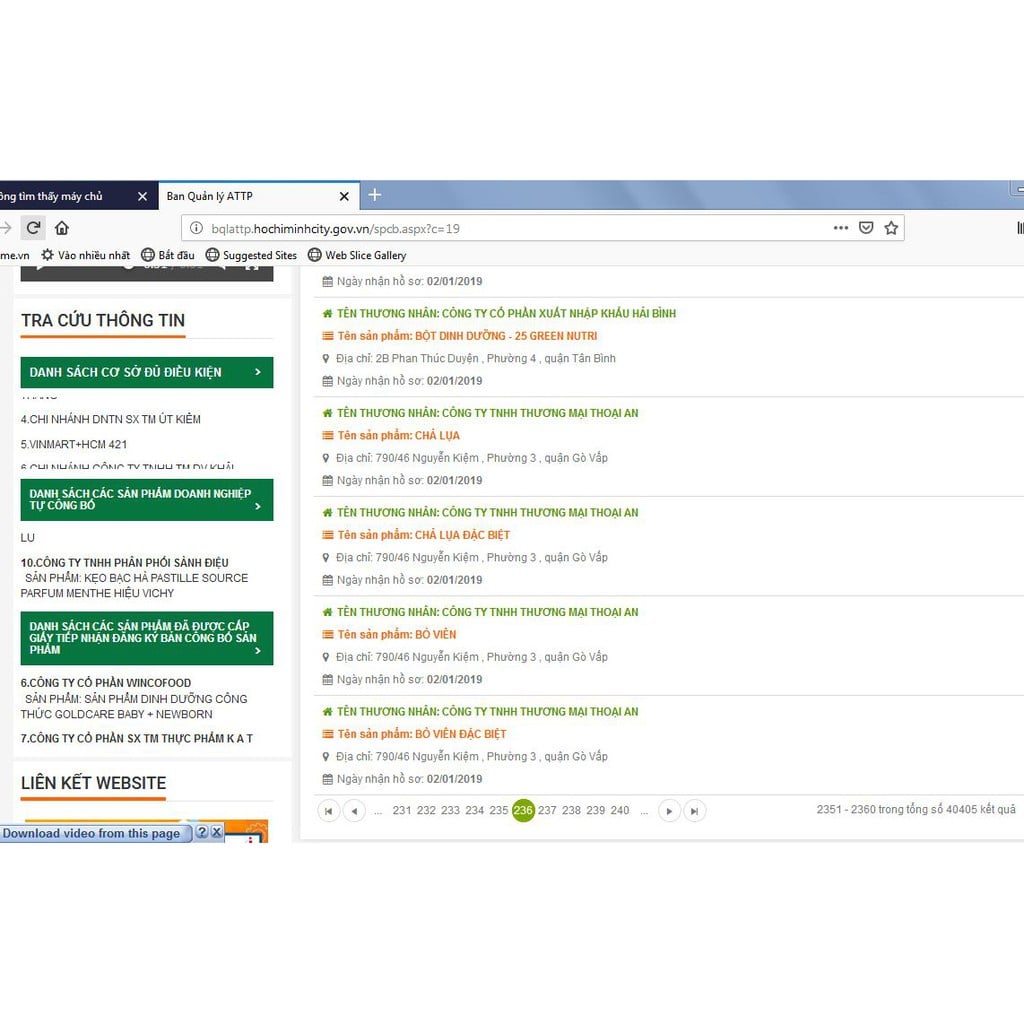Jump to last page of results
This screenshot has width=1024, height=1024.
pos(695,811)
